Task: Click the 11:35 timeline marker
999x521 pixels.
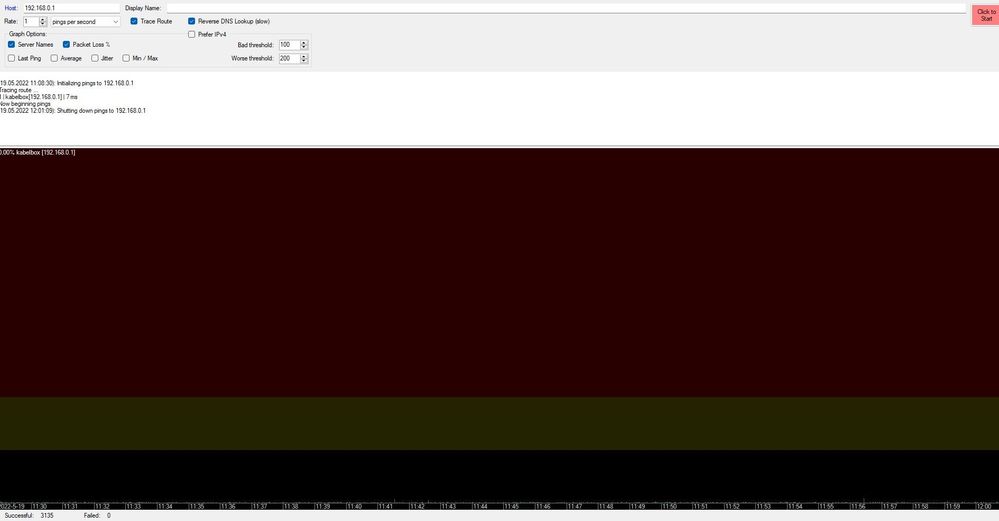Action: pos(197,506)
